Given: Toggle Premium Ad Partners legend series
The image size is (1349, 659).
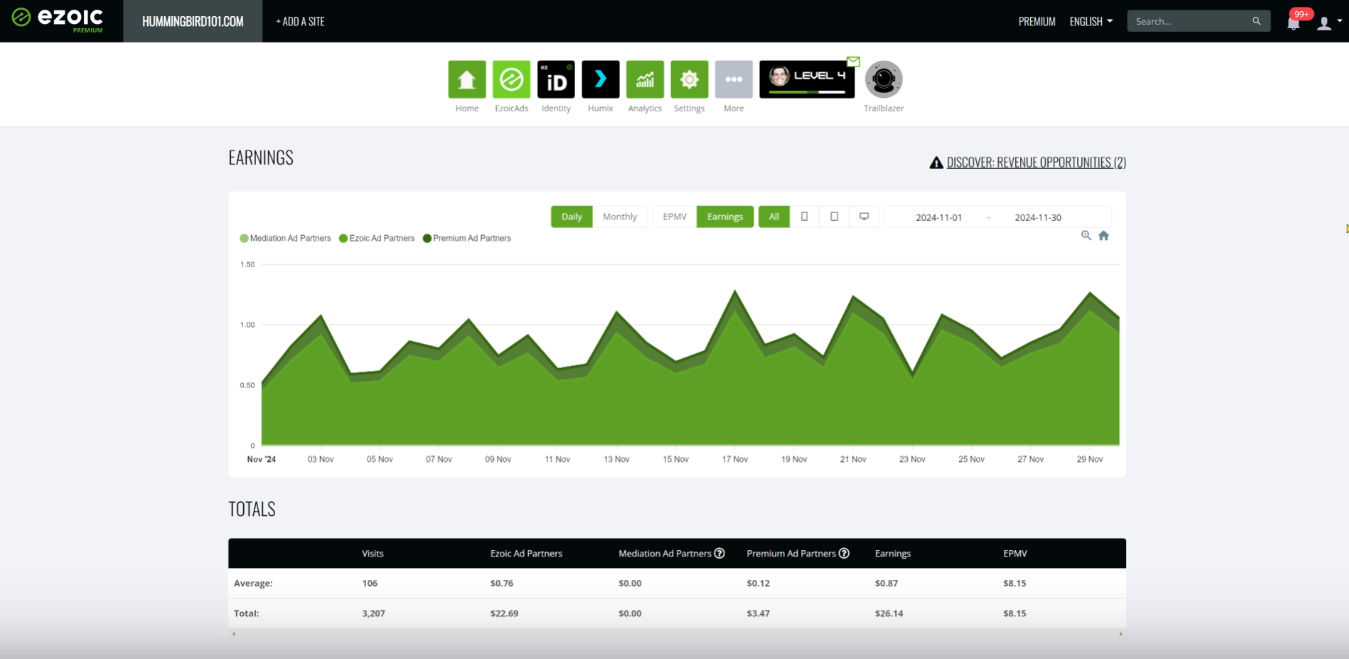Looking at the screenshot, I should point(466,238).
